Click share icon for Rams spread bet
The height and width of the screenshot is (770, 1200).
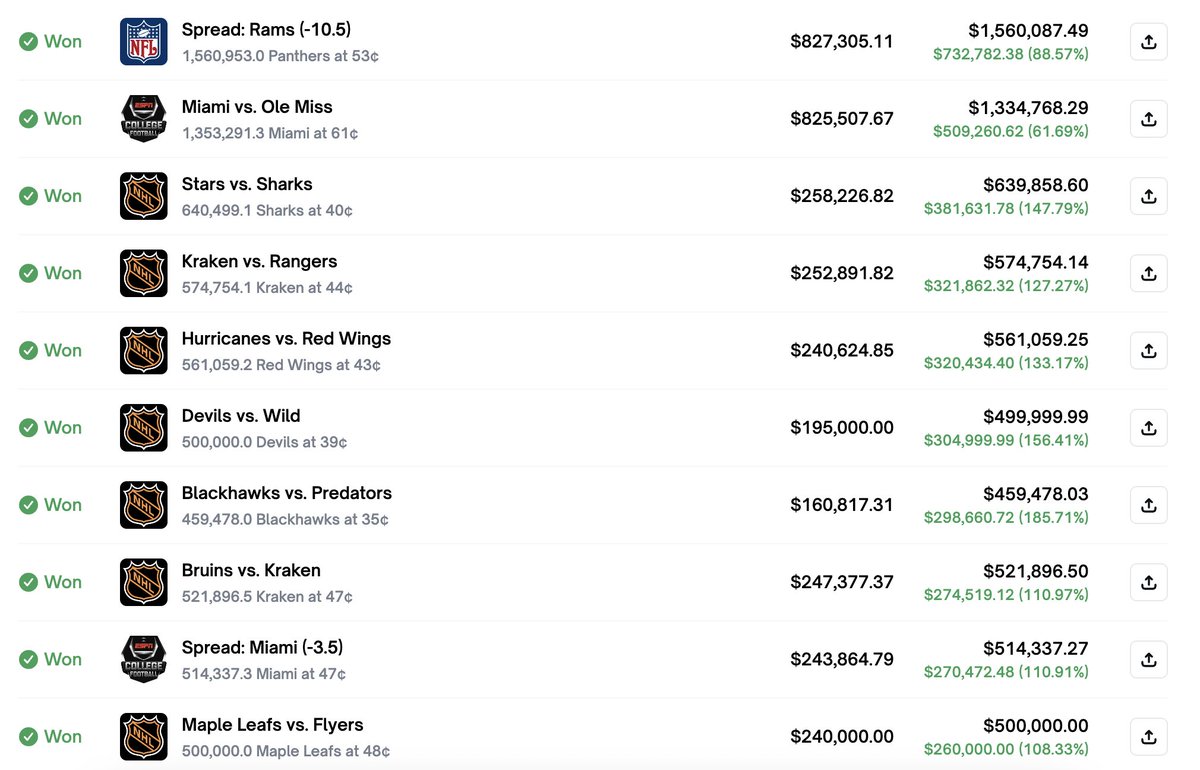click(1148, 42)
